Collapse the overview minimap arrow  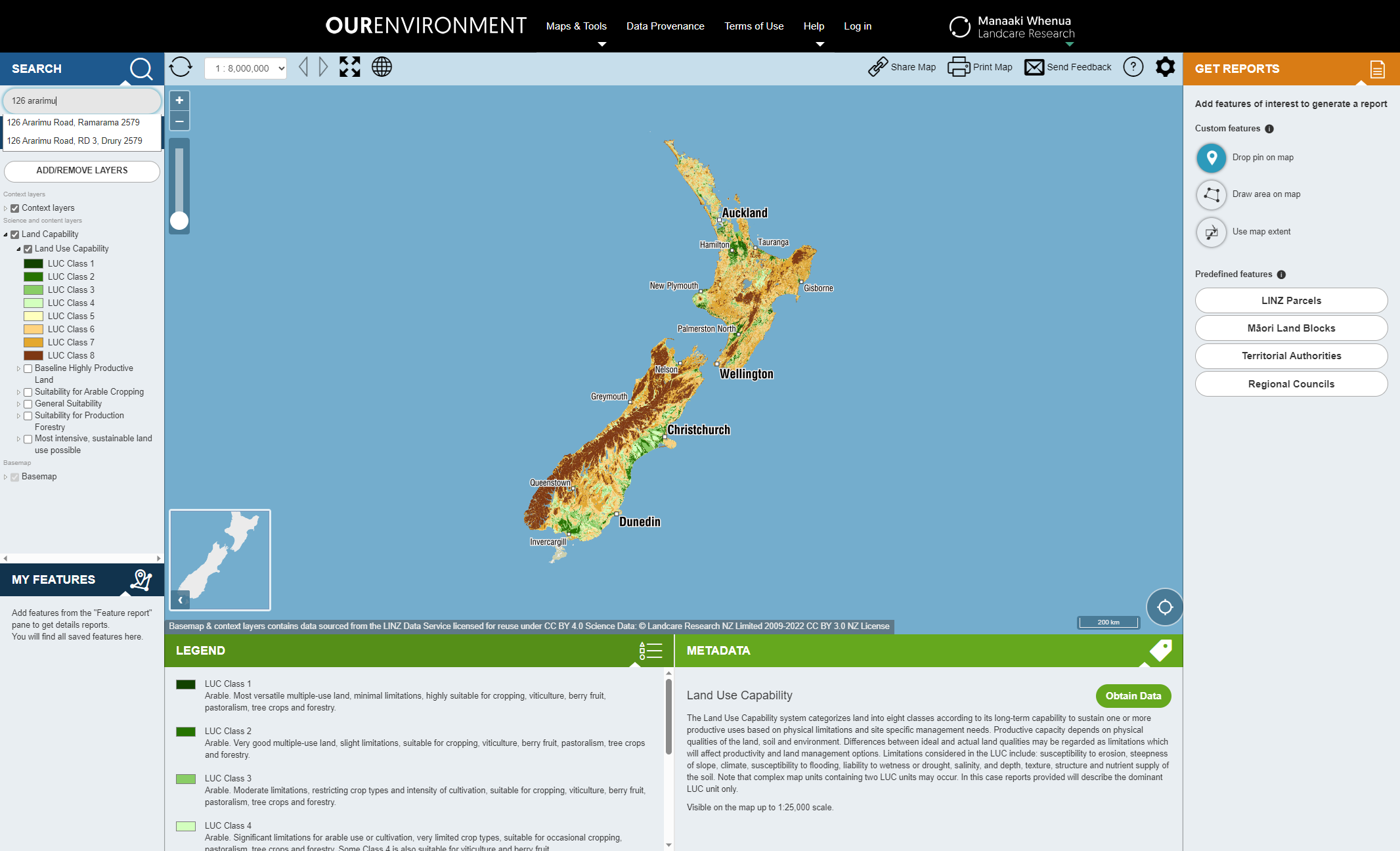point(180,600)
